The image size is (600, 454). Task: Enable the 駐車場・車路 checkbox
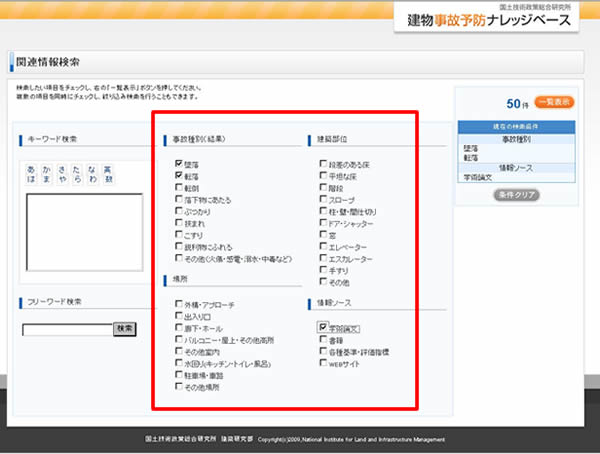click(x=179, y=374)
